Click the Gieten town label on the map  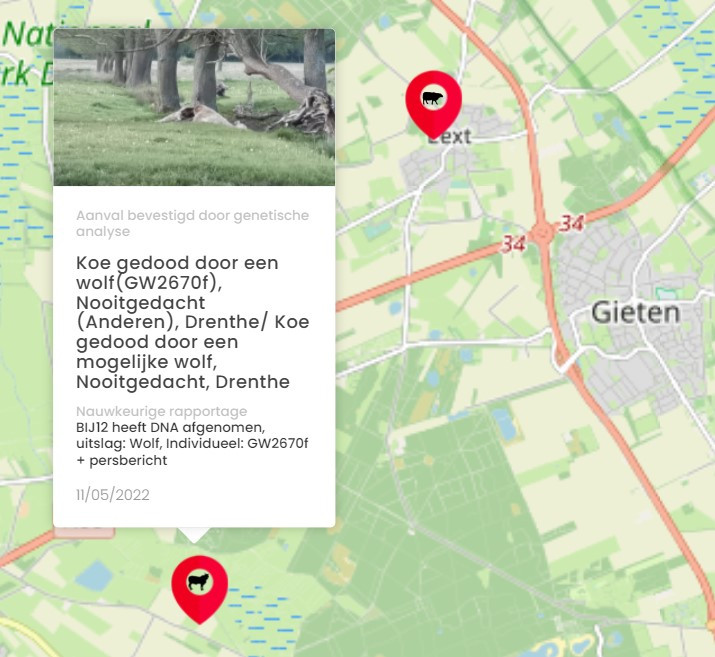click(x=636, y=313)
